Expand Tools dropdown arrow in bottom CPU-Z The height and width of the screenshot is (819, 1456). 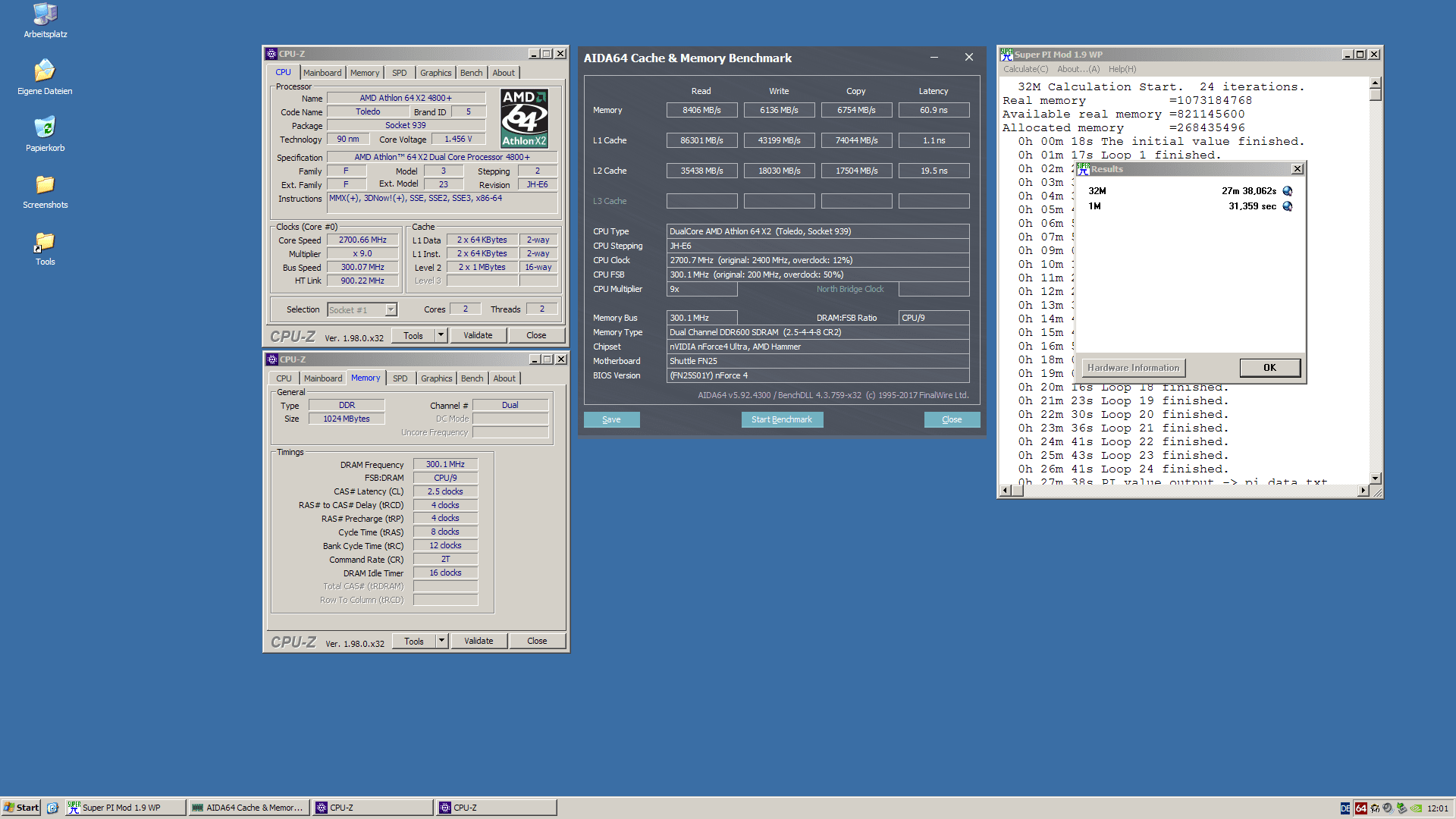tap(441, 641)
